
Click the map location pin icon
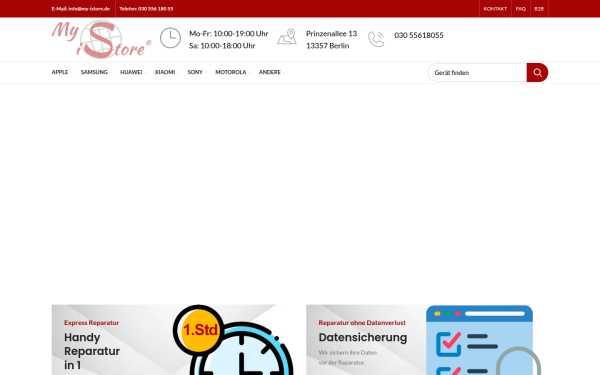coord(287,37)
